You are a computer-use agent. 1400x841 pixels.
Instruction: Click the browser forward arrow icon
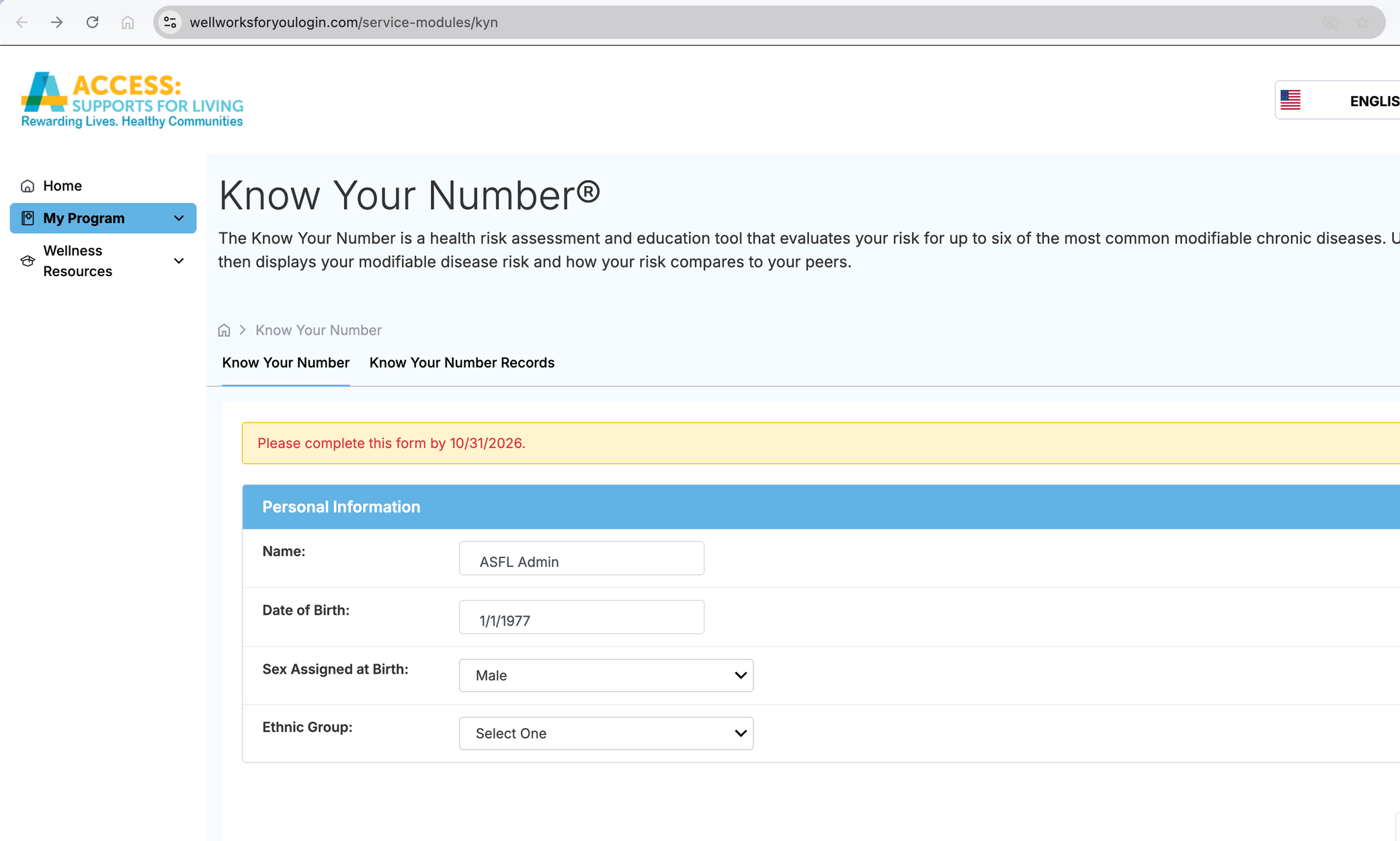click(57, 22)
